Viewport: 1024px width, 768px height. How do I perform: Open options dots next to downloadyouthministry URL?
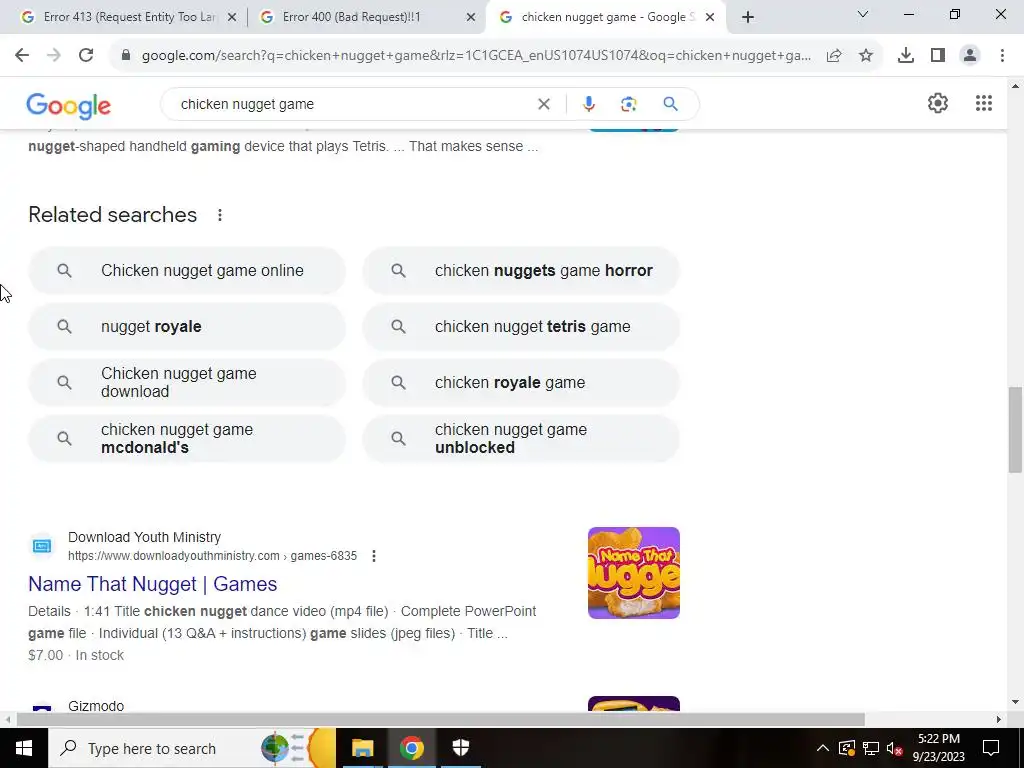tap(374, 556)
